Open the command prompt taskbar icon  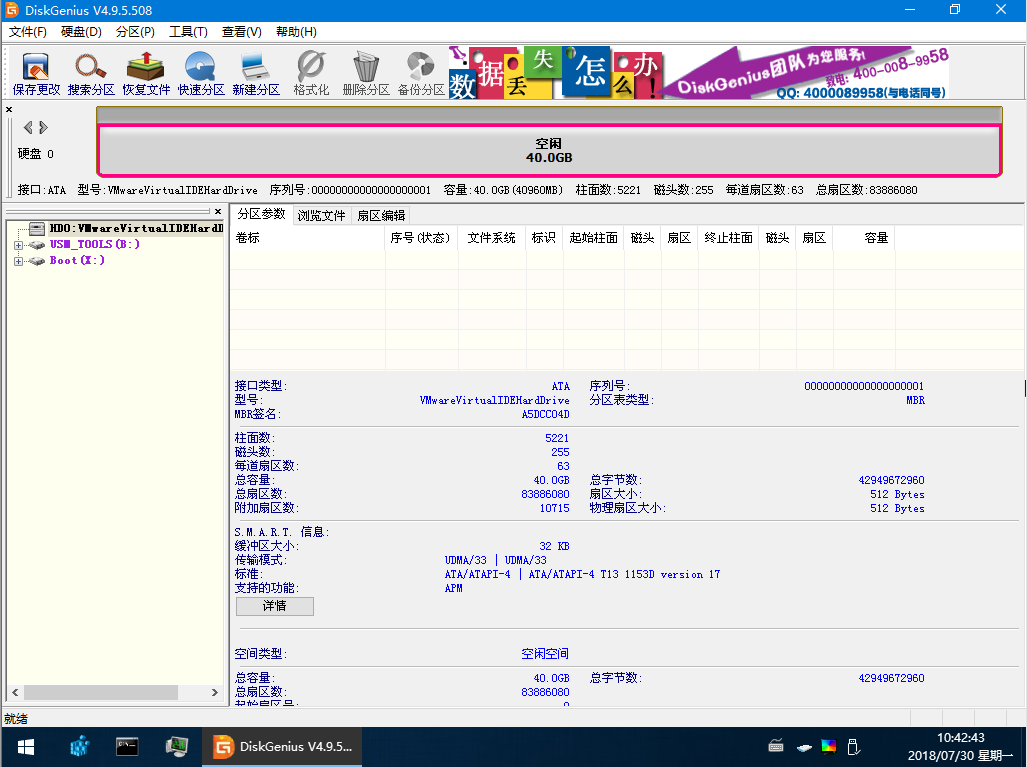127,747
